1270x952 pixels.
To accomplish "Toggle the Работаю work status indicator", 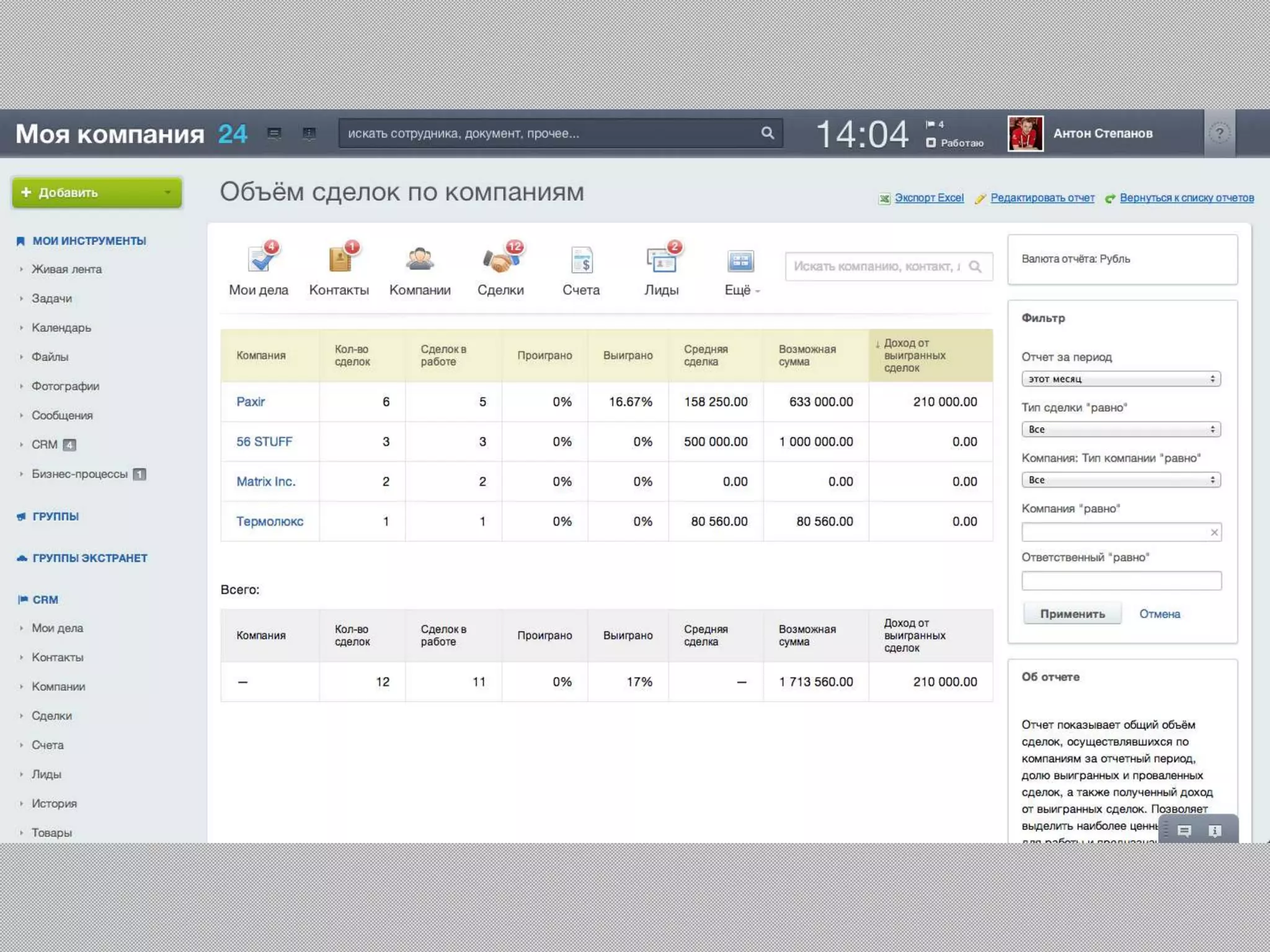I will coord(955,143).
